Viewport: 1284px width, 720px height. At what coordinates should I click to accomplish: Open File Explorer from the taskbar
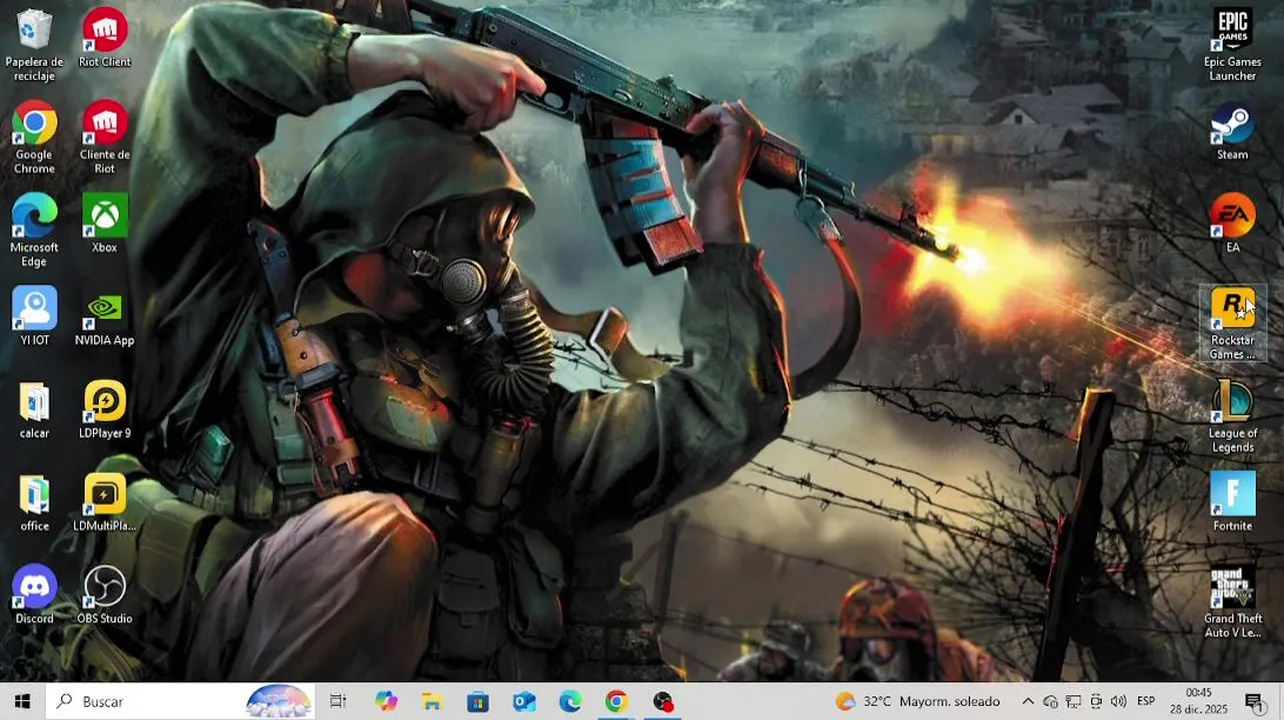[431, 701]
